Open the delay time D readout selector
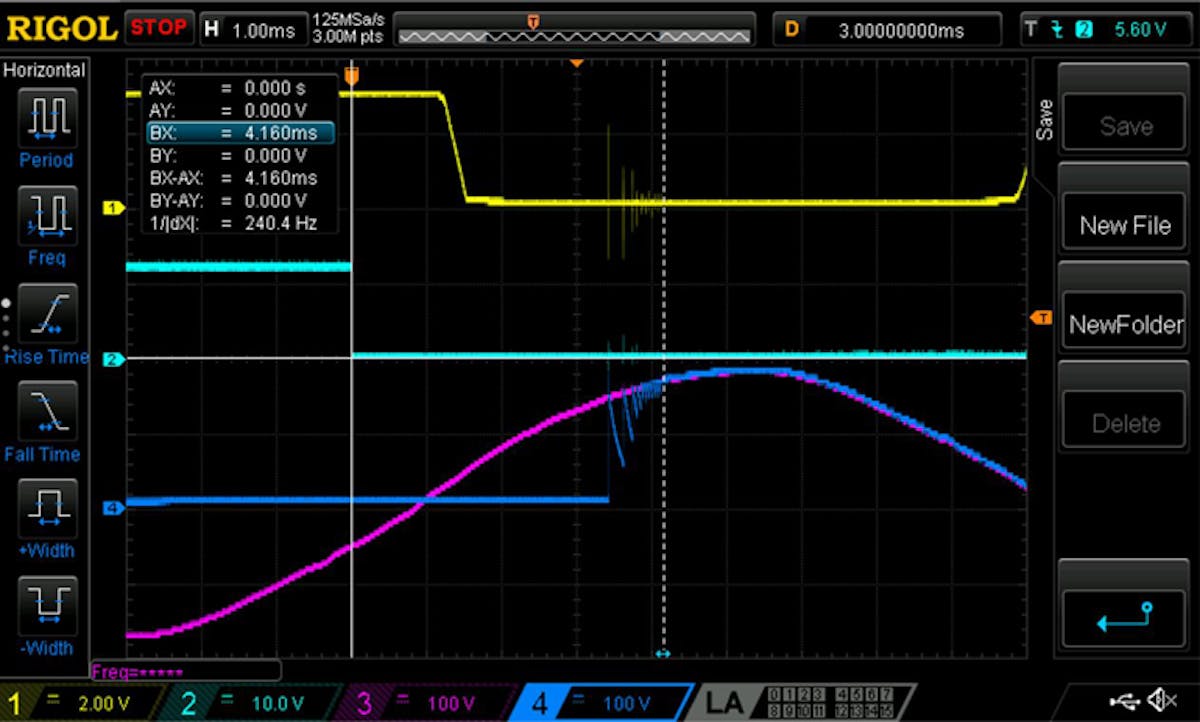The image size is (1200, 722). click(x=888, y=27)
